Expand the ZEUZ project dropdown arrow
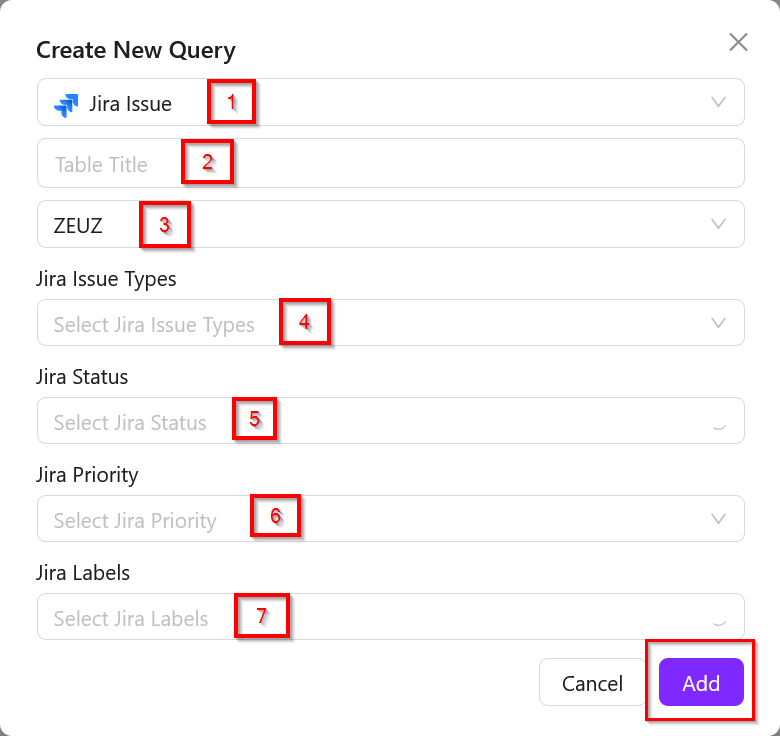The height and width of the screenshot is (736, 780). [x=718, y=224]
